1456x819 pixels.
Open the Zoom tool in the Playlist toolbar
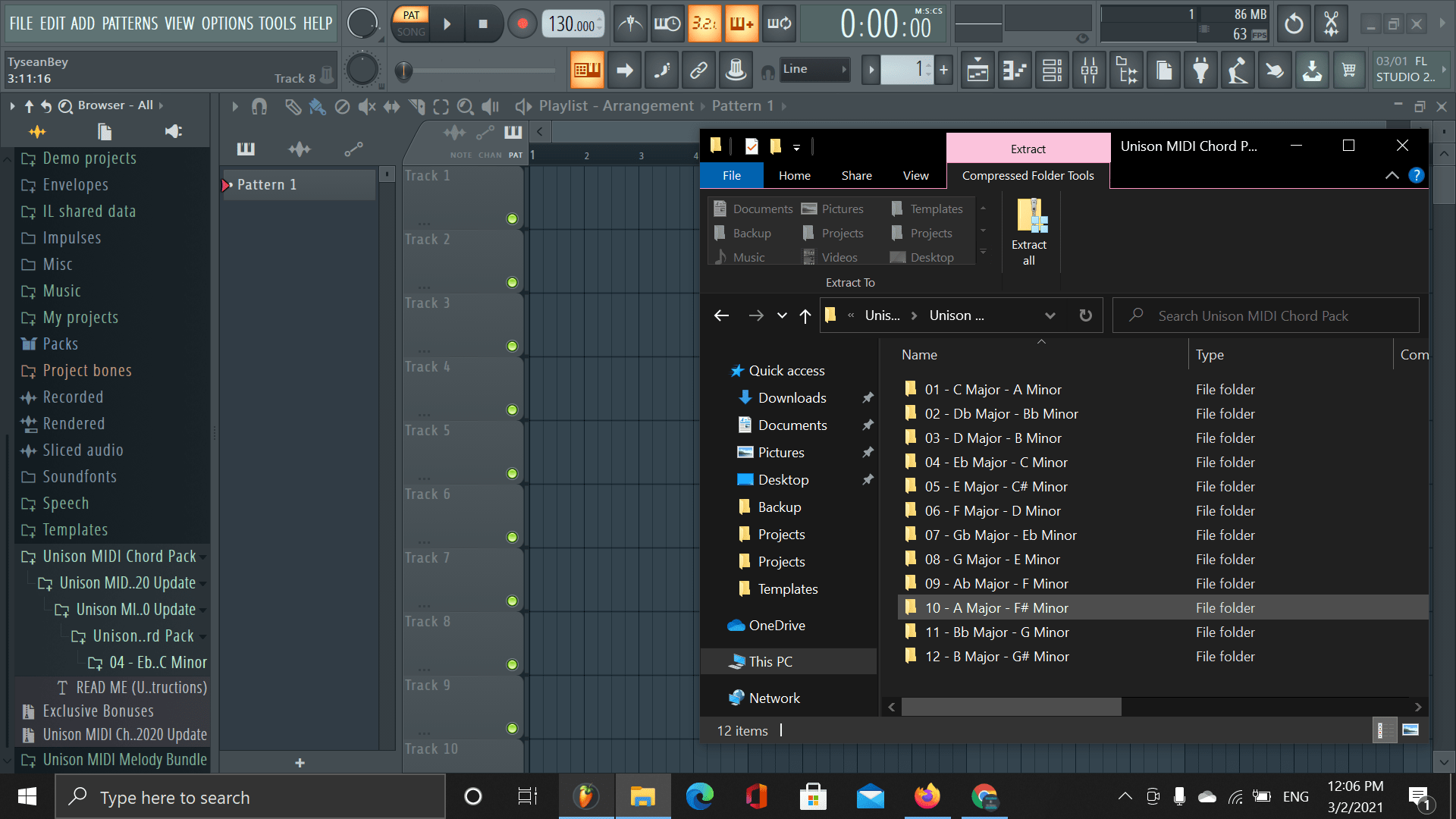pos(465,107)
